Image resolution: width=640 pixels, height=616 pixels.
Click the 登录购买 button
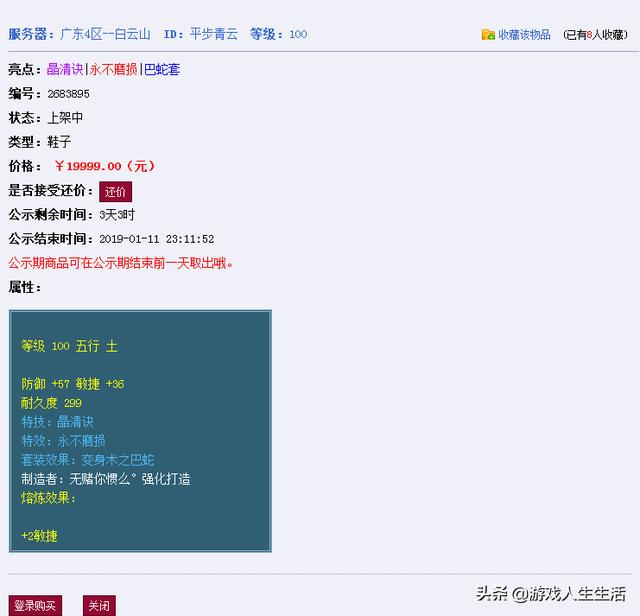(x=35, y=606)
